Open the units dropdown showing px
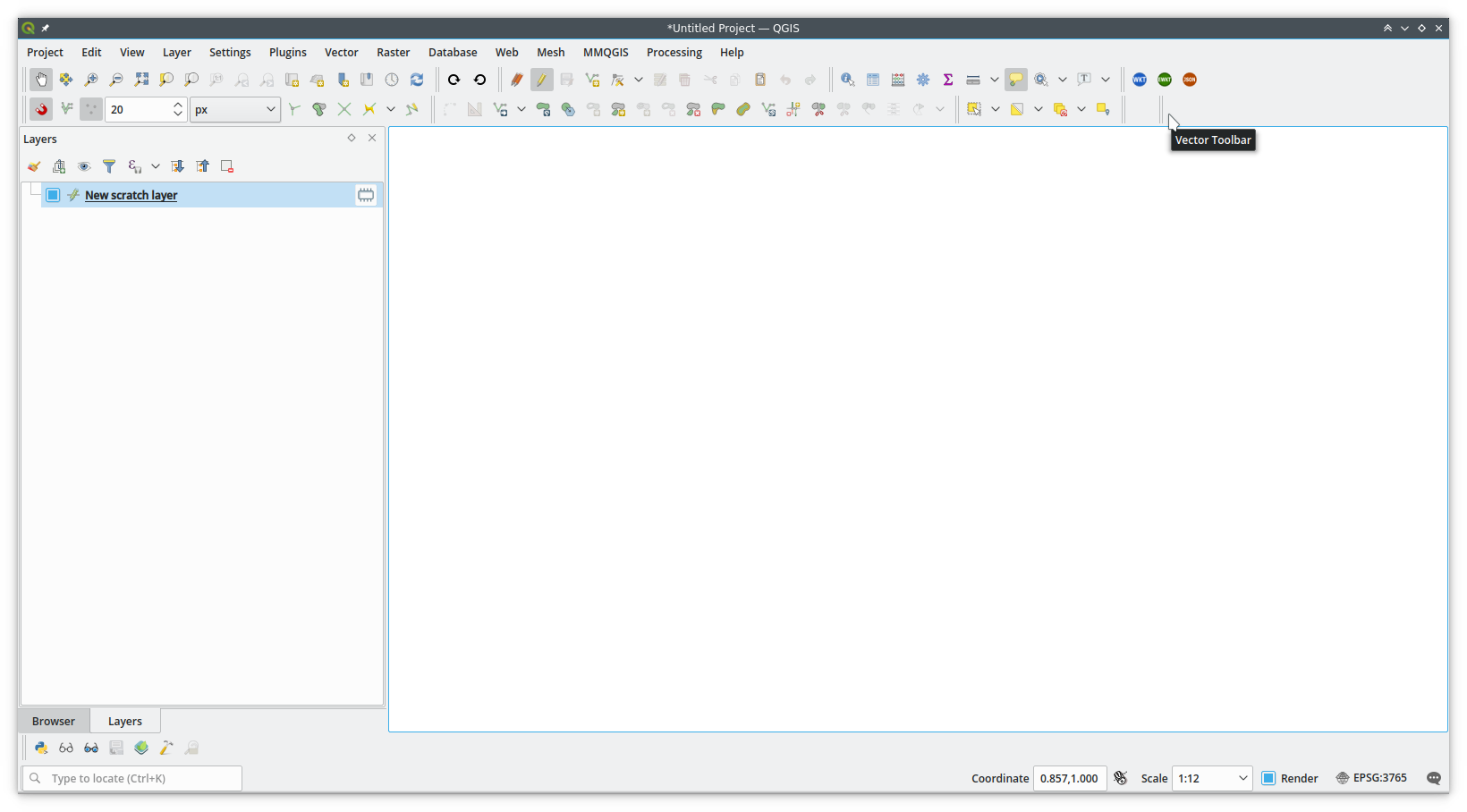 pos(234,109)
